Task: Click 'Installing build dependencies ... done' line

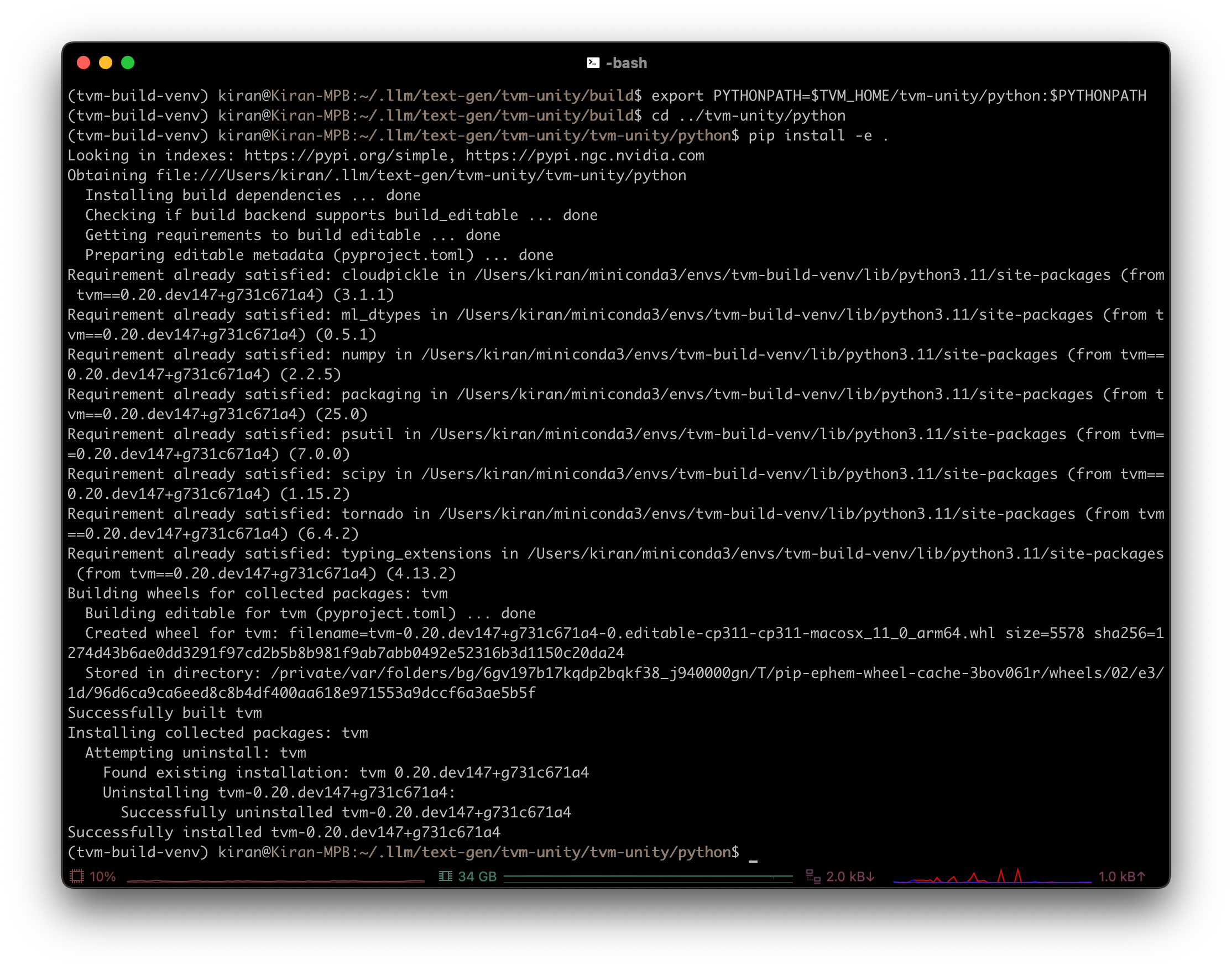Action: (x=253, y=195)
